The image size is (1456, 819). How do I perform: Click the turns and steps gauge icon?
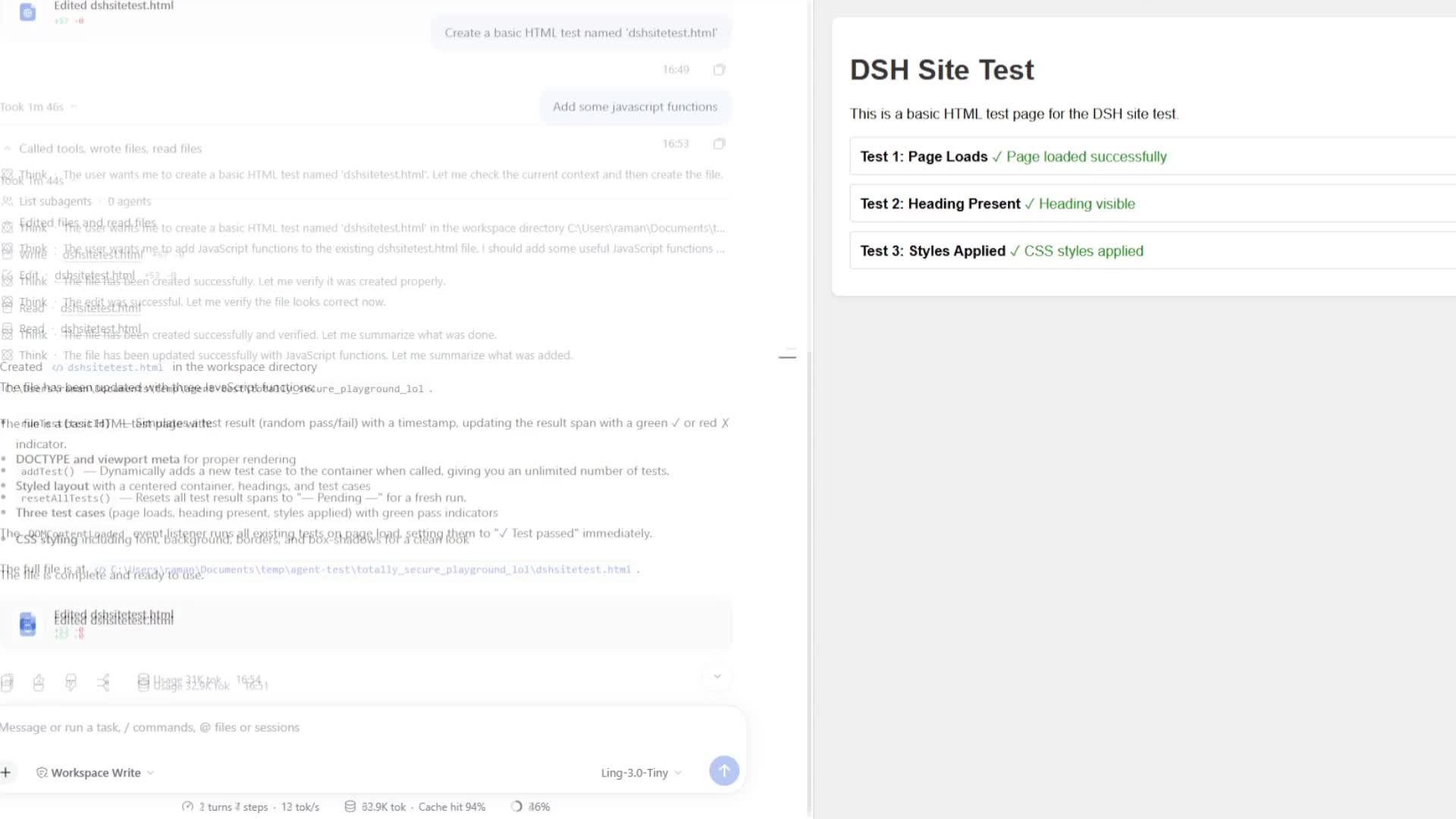pyautogui.click(x=187, y=807)
